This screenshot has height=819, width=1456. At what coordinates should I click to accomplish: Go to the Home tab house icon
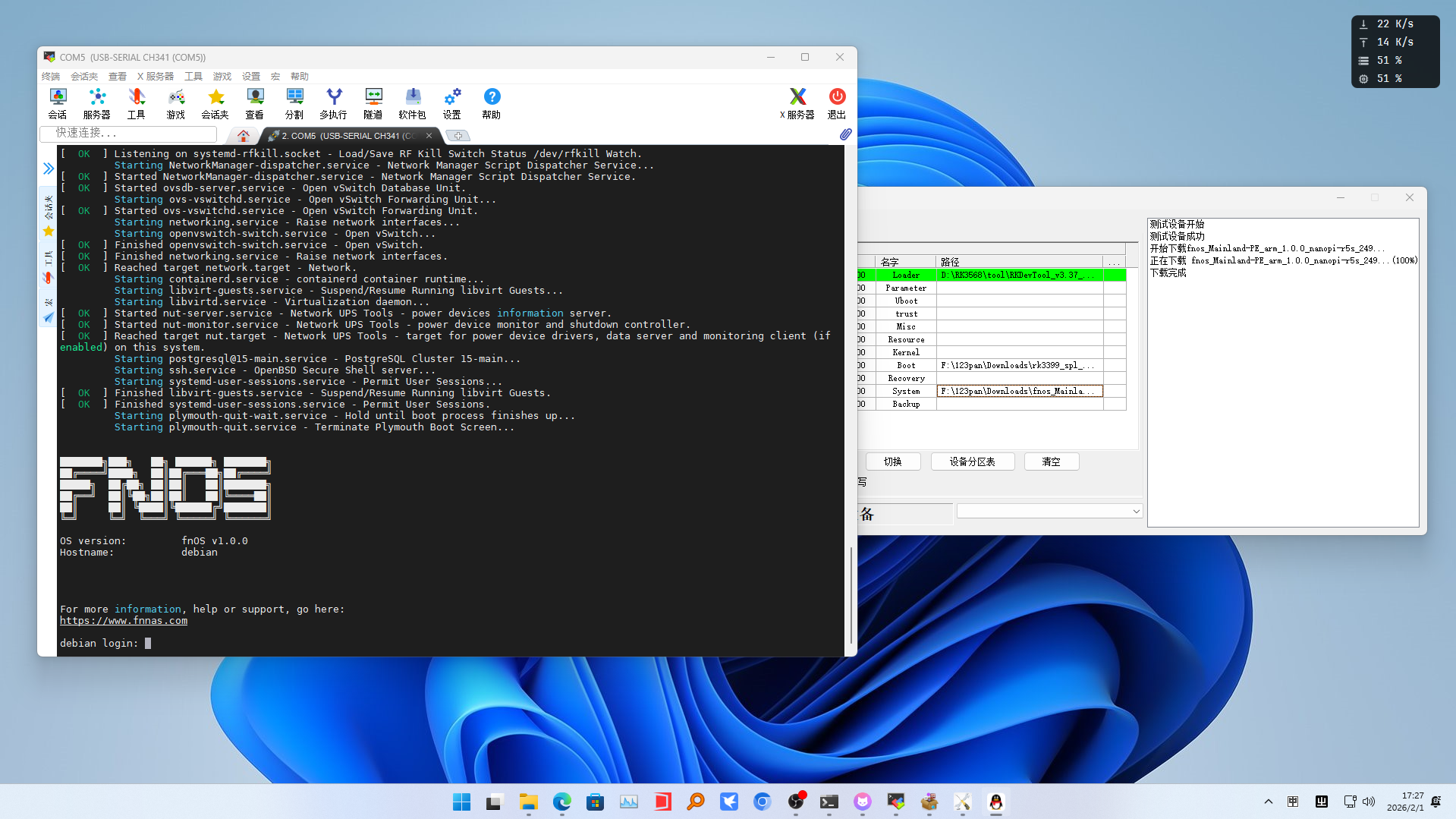[243, 136]
